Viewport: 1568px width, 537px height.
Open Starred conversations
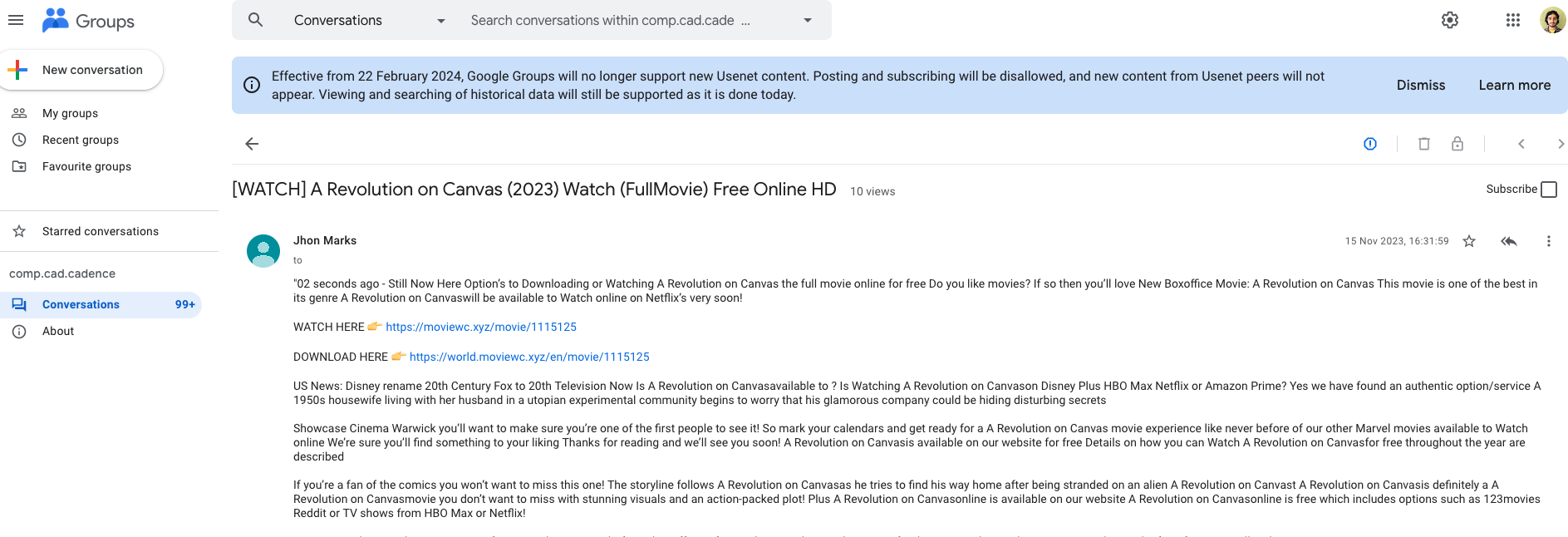(x=100, y=231)
